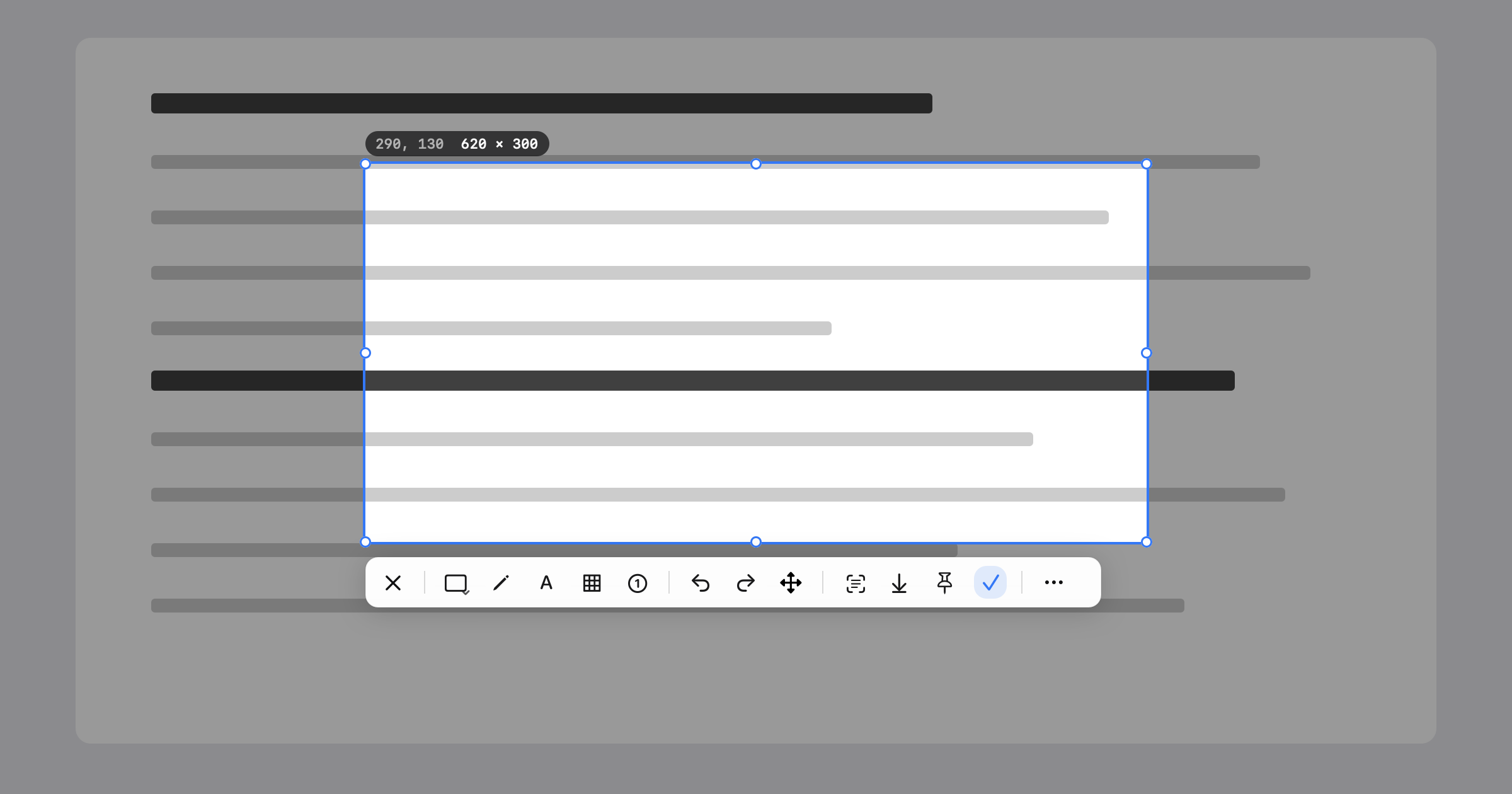
Task: Pin the screenshot to screen
Action: (944, 583)
